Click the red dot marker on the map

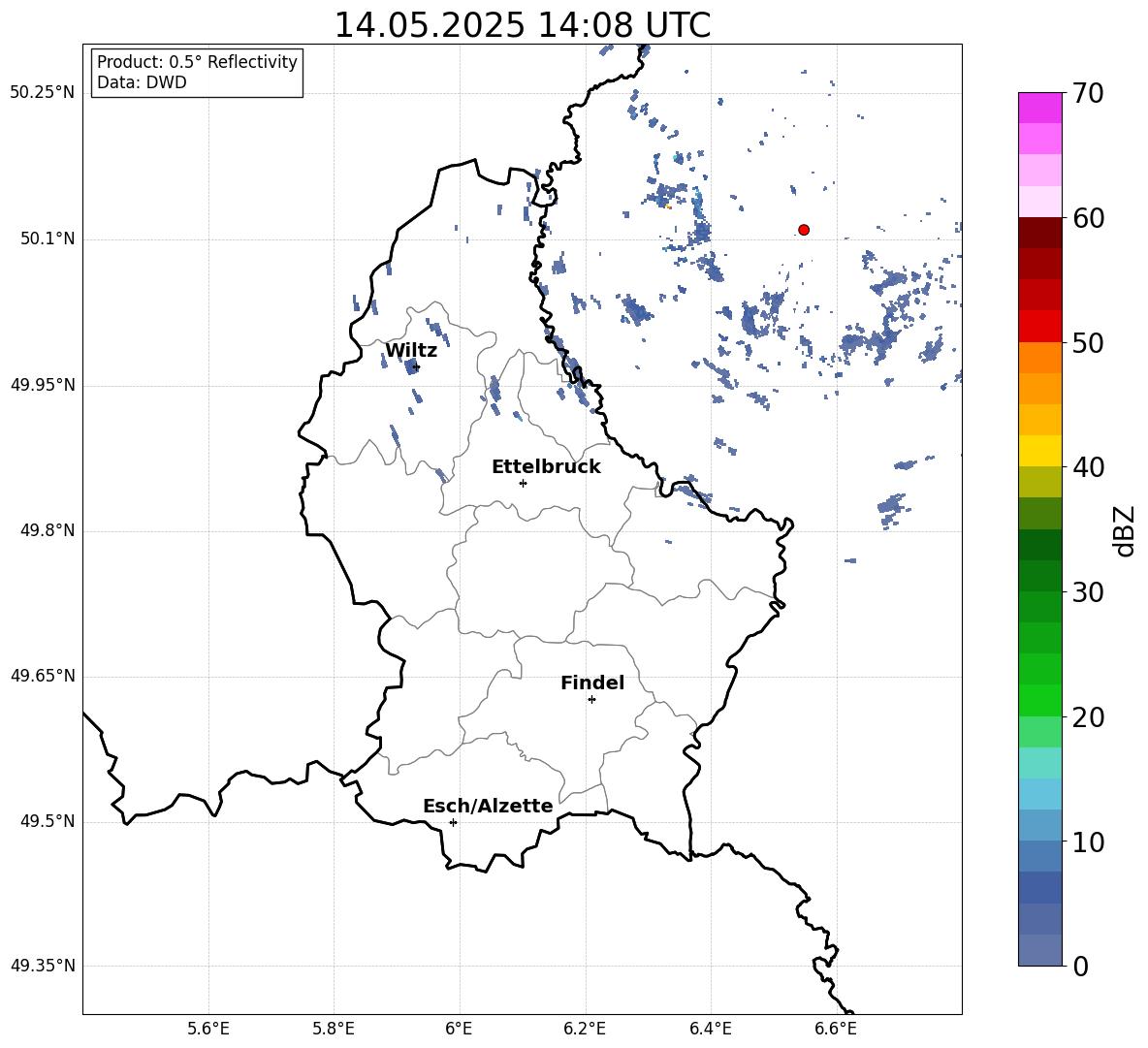(x=804, y=230)
